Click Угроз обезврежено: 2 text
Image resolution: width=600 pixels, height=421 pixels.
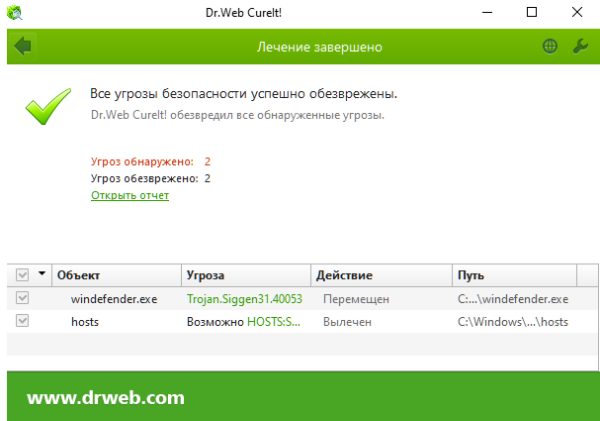[151, 178]
